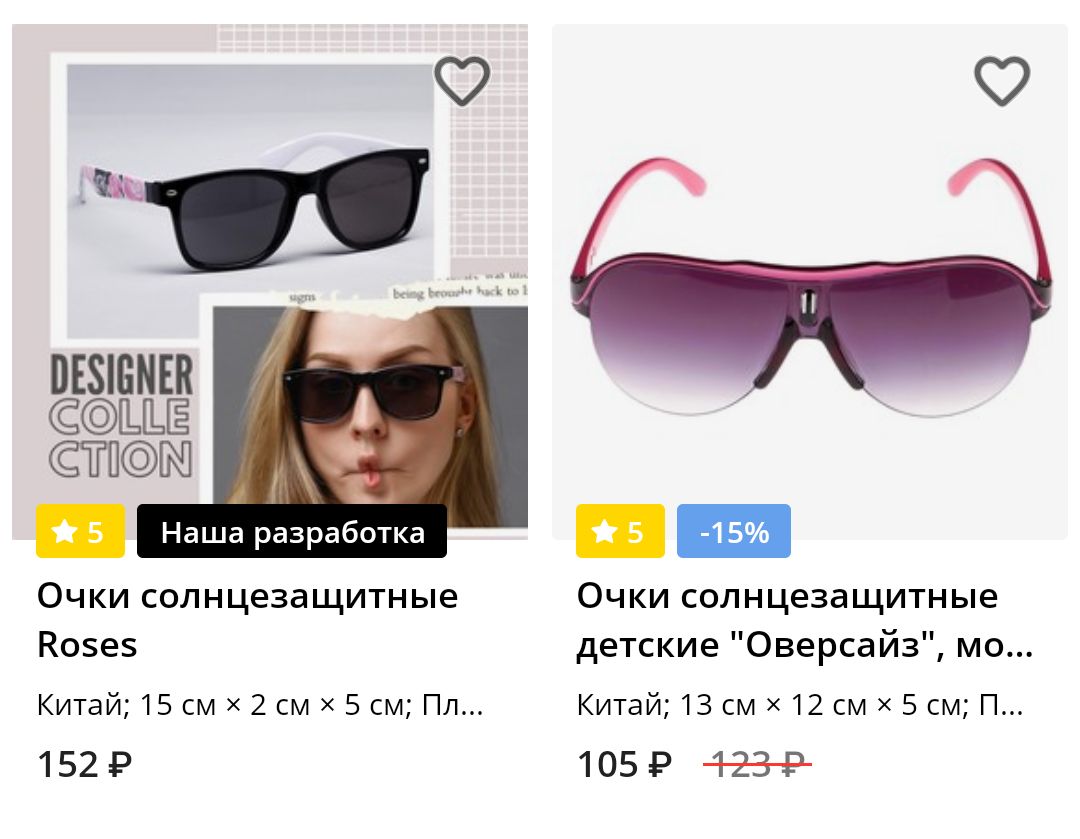Click the Roses product specs line 'Китай; 15 см'
The width and height of the screenshot is (1080, 839).
(260, 705)
